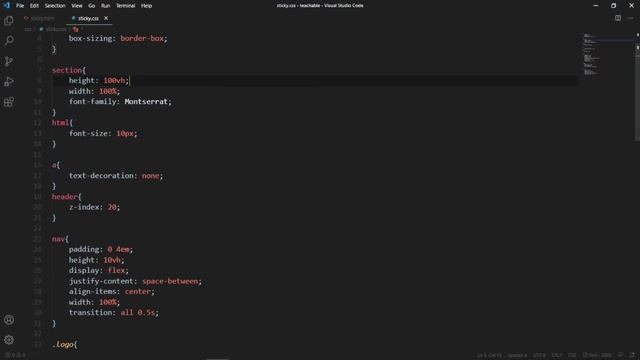Click the breadcrumb symbol icon
Screen dimensions: 640x360
[76, 29]
